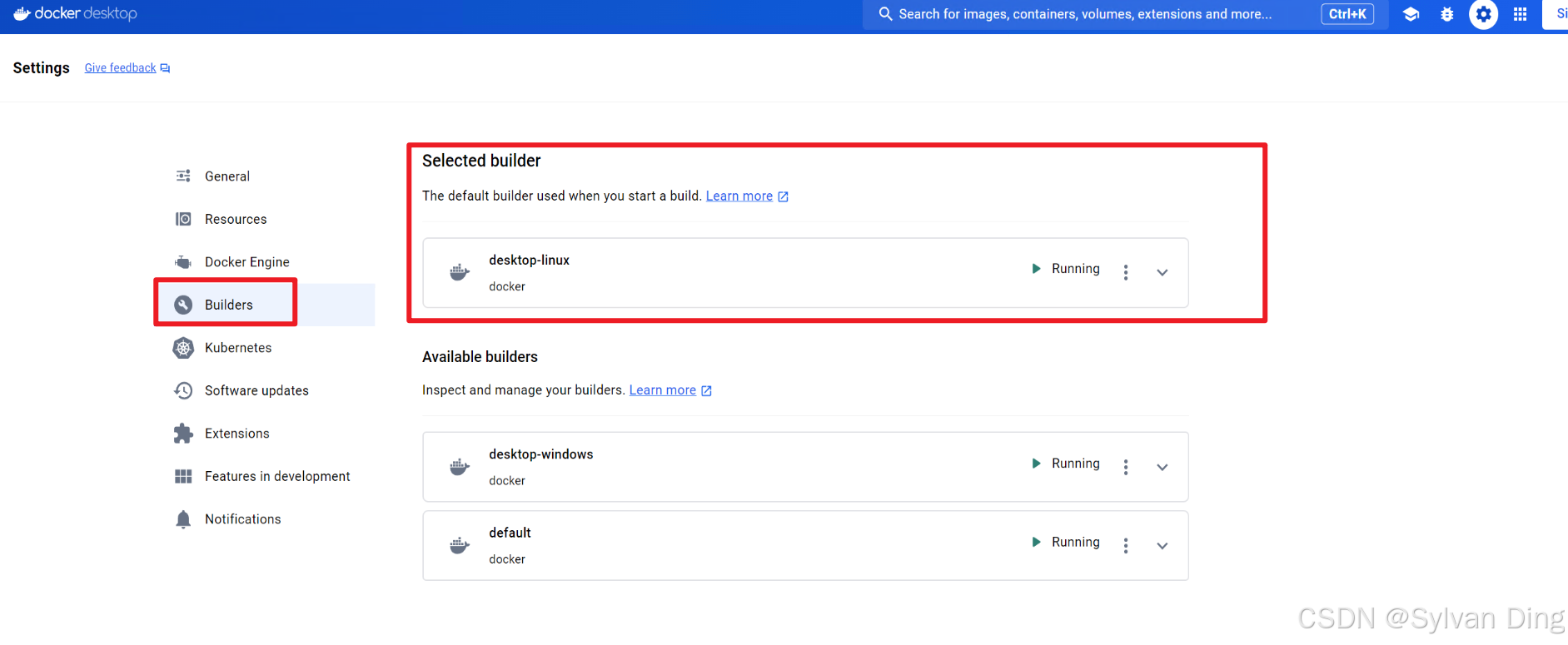Click the default builder name
The width and height of the screenshot is (1568, 645).
510,533
